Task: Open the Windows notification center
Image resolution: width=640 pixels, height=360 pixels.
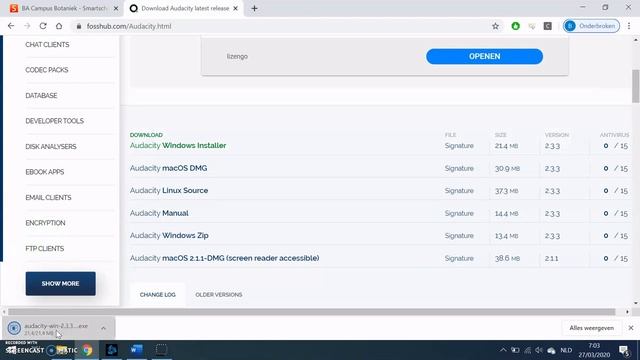Action: [x=624, y=350]
